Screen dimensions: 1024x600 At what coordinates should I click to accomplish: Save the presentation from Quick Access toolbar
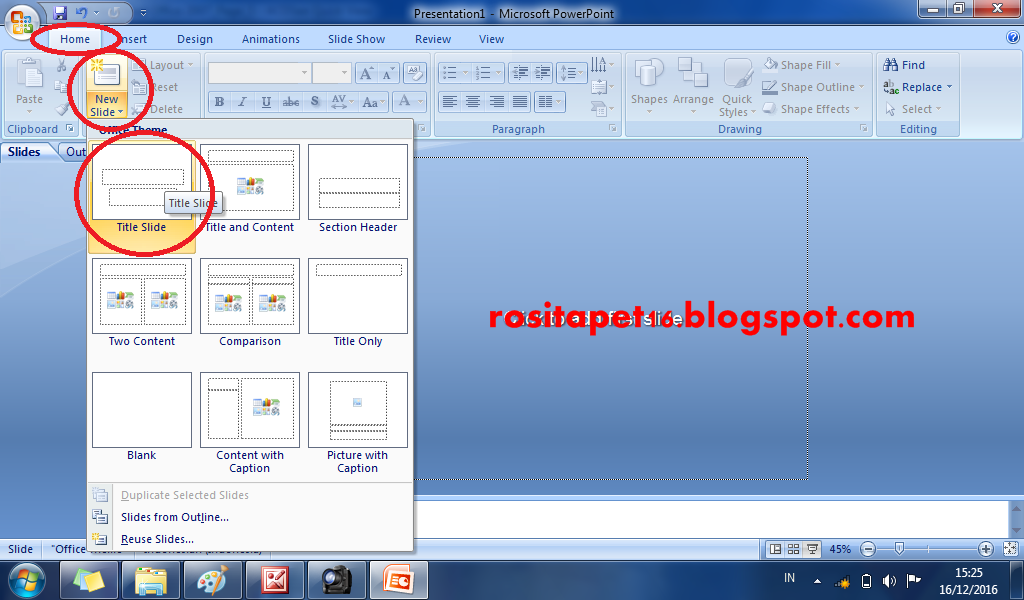(60, 12)
